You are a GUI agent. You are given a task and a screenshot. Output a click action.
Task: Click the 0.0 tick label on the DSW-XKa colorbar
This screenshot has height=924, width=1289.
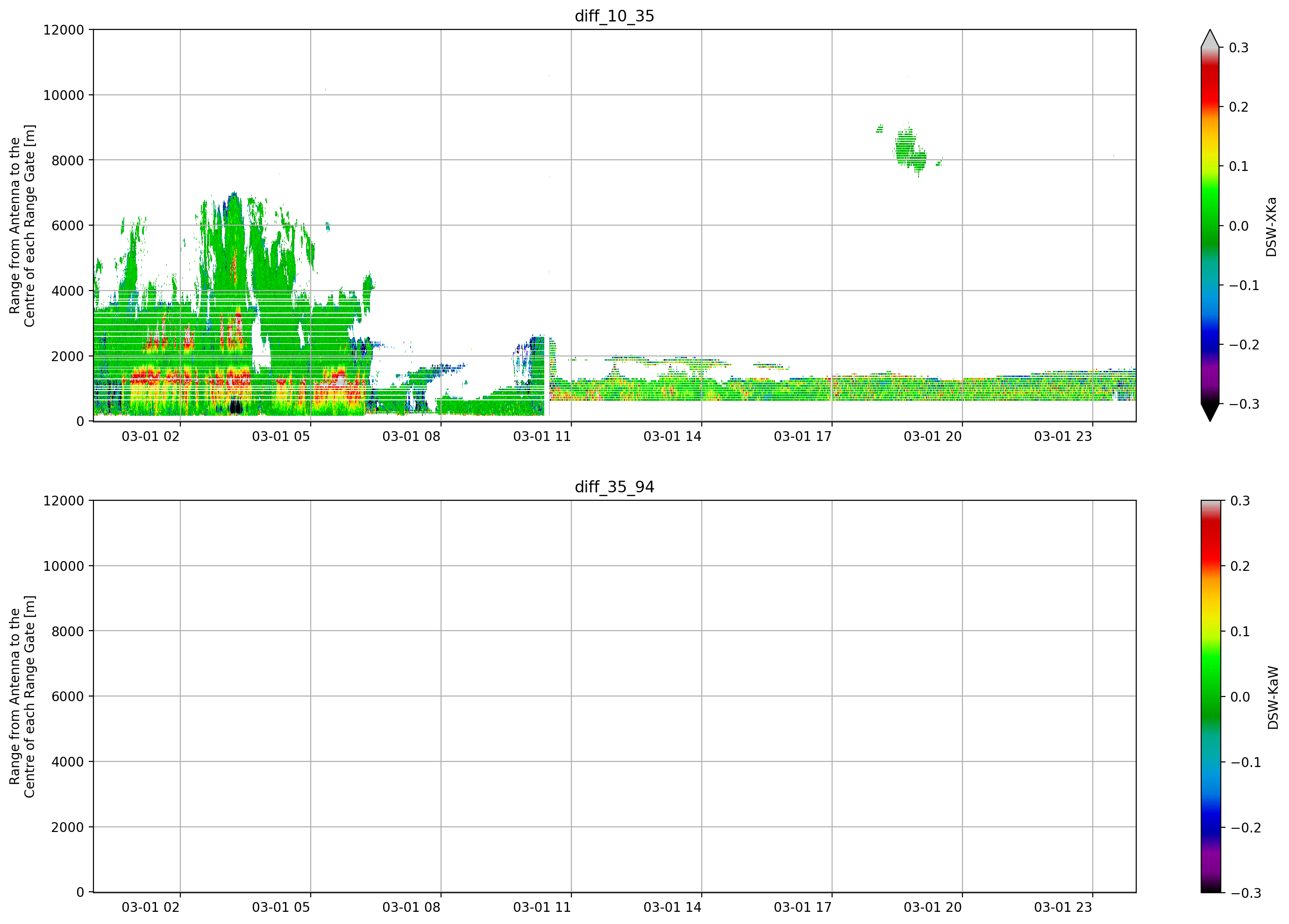(x=1239, y=226)
